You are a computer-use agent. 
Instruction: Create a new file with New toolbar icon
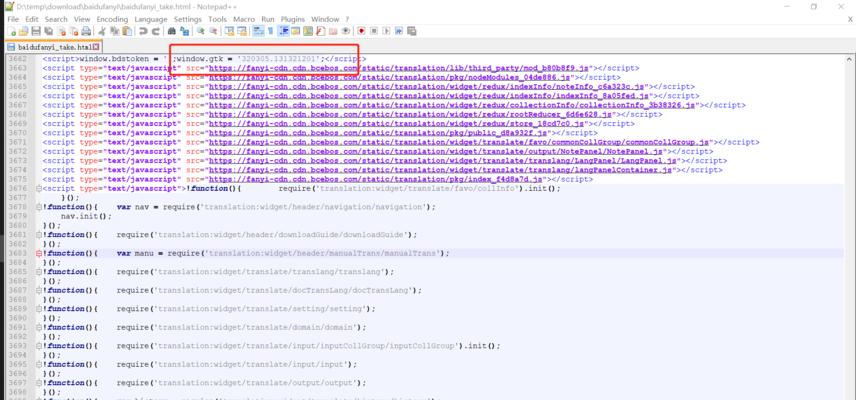coord(11,31)
